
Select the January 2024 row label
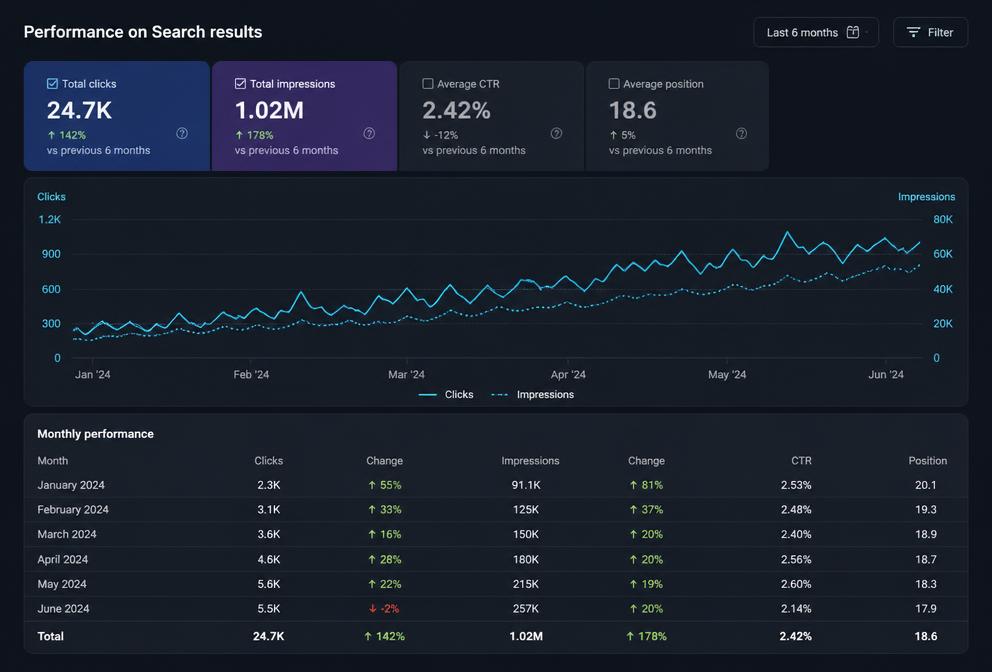(71, 485)
